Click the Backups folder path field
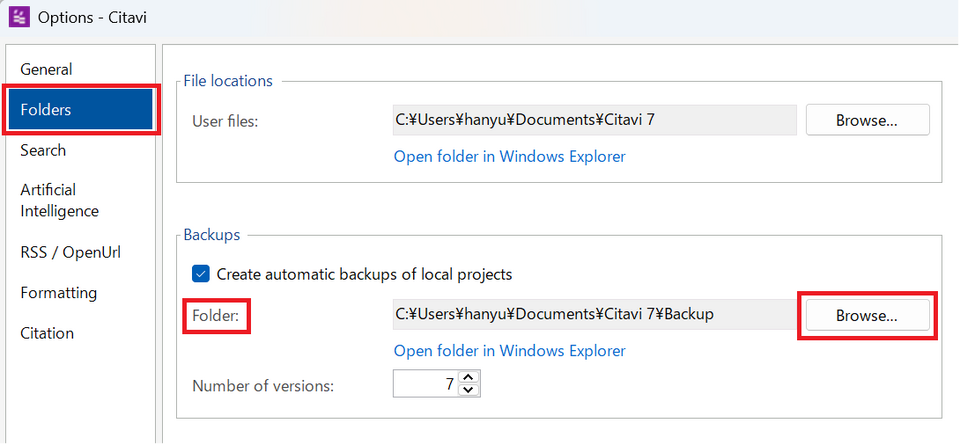The width and height of the screenshot is (960, 445). coord(594,315)
